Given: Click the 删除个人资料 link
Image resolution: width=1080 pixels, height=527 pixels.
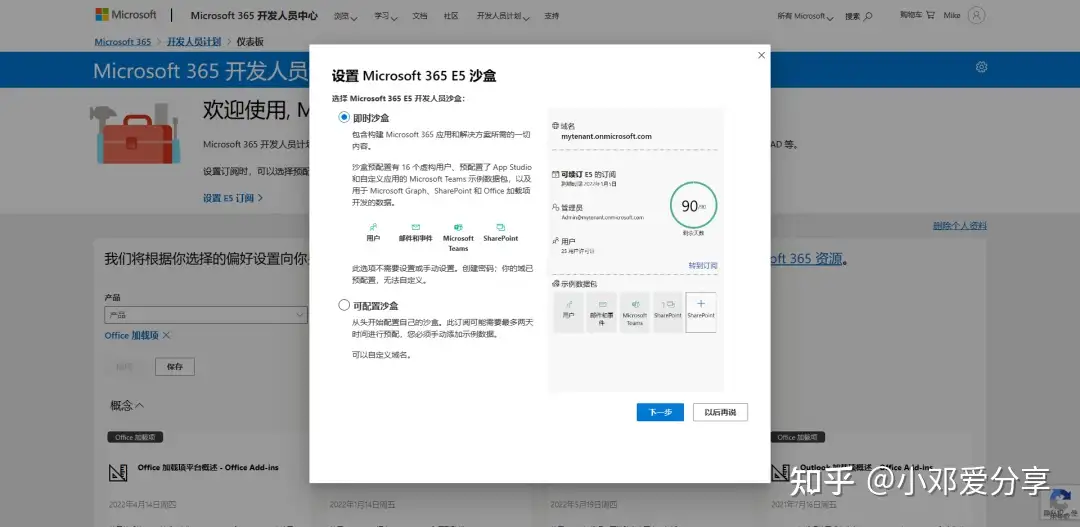Looking at the screenshot, I should point(959,225).
